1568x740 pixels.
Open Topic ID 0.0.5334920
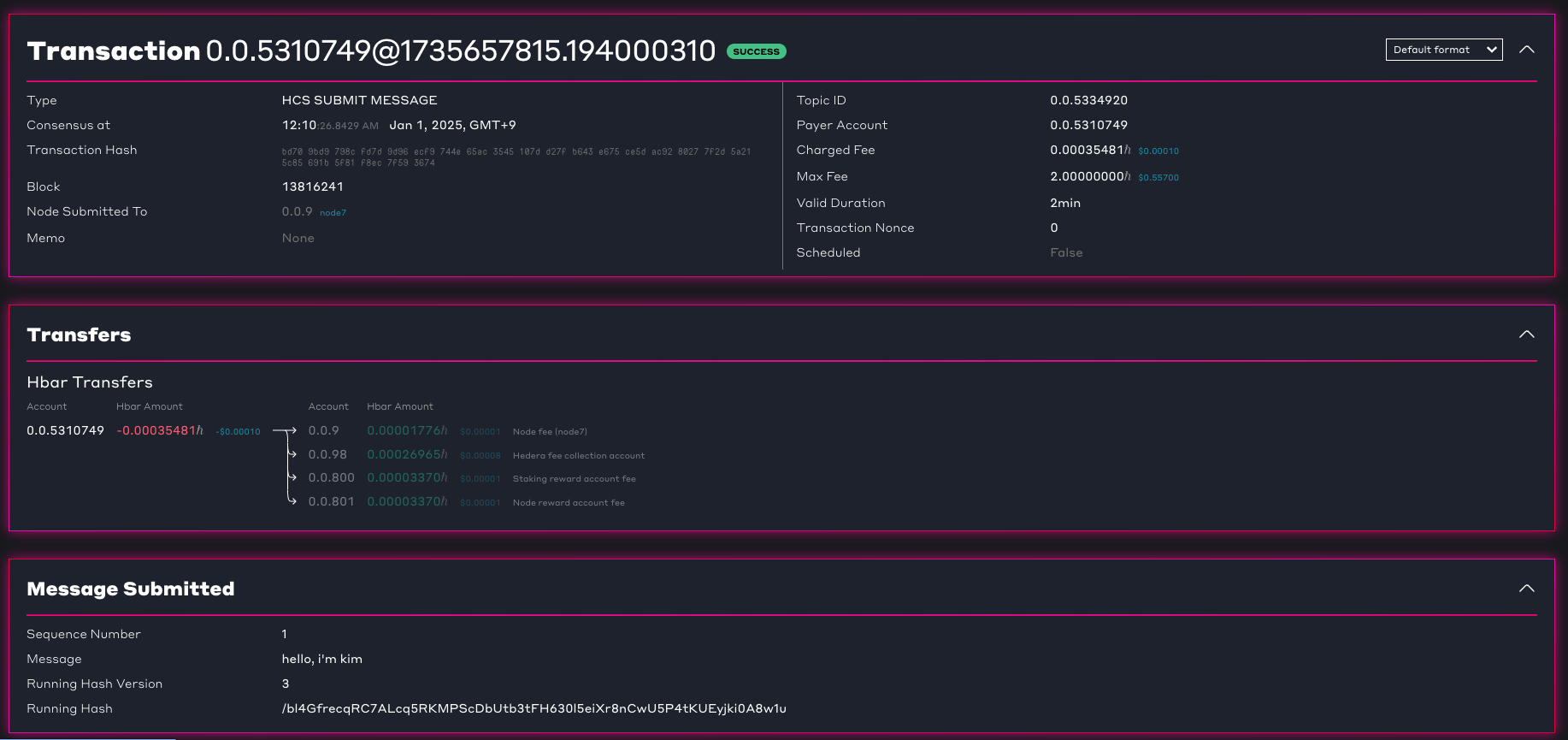point(1088,100)
